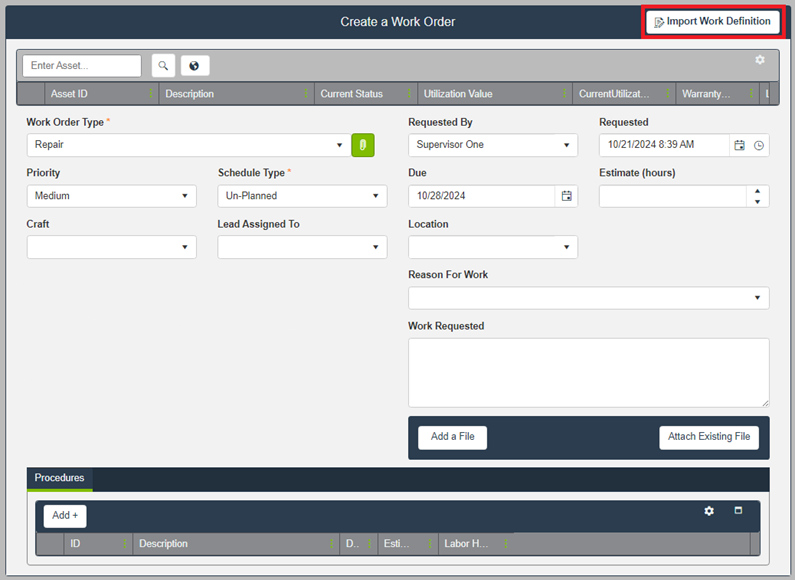
Task: Open the Reason For Work dropdown
Action: [757, 298]
